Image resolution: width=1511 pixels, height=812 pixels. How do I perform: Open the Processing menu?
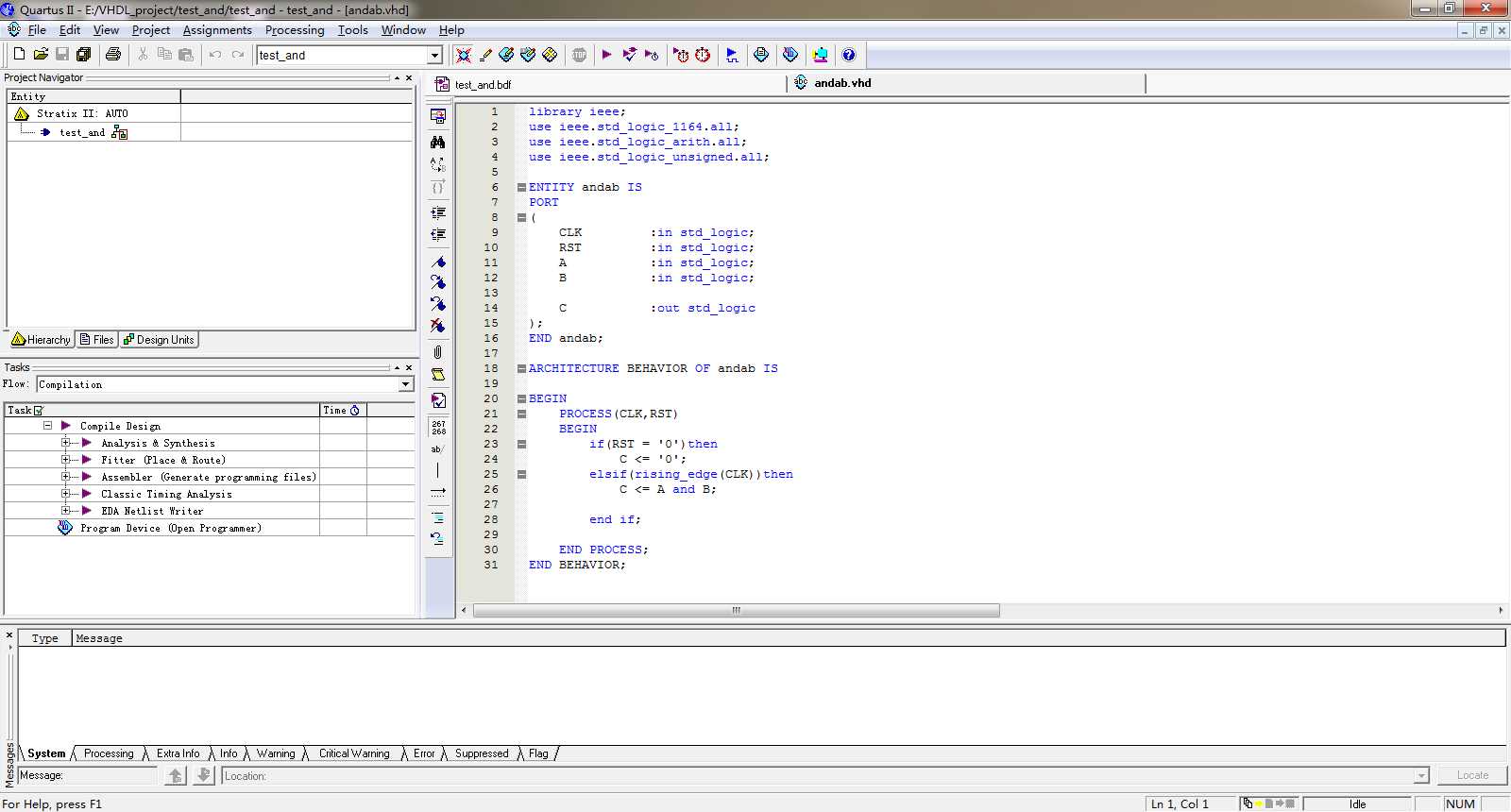click(295, 30)
